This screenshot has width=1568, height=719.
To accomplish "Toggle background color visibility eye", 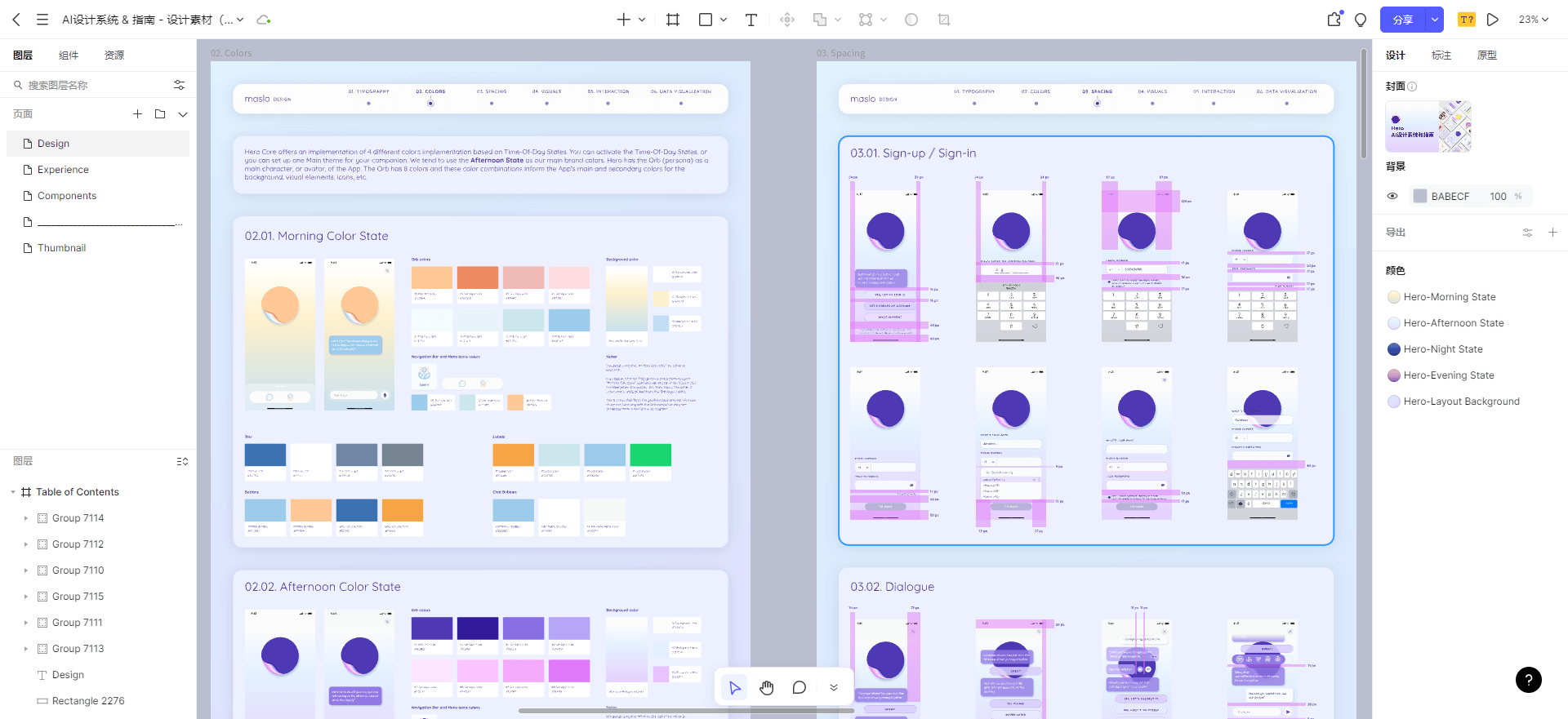I will coord(1392,196).
